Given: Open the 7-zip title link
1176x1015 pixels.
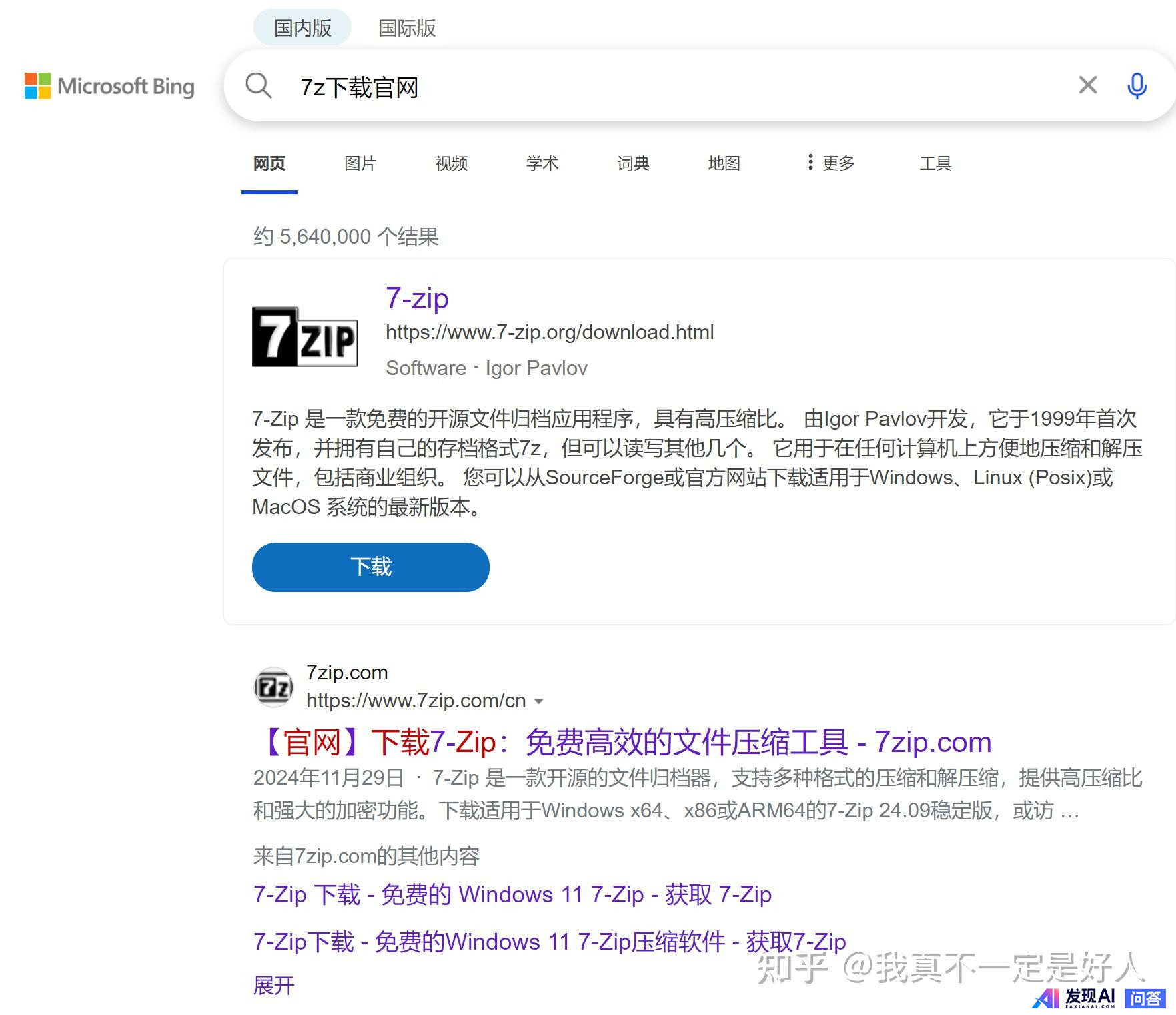Looking at the screenshot, I should (x=417, y=298).
